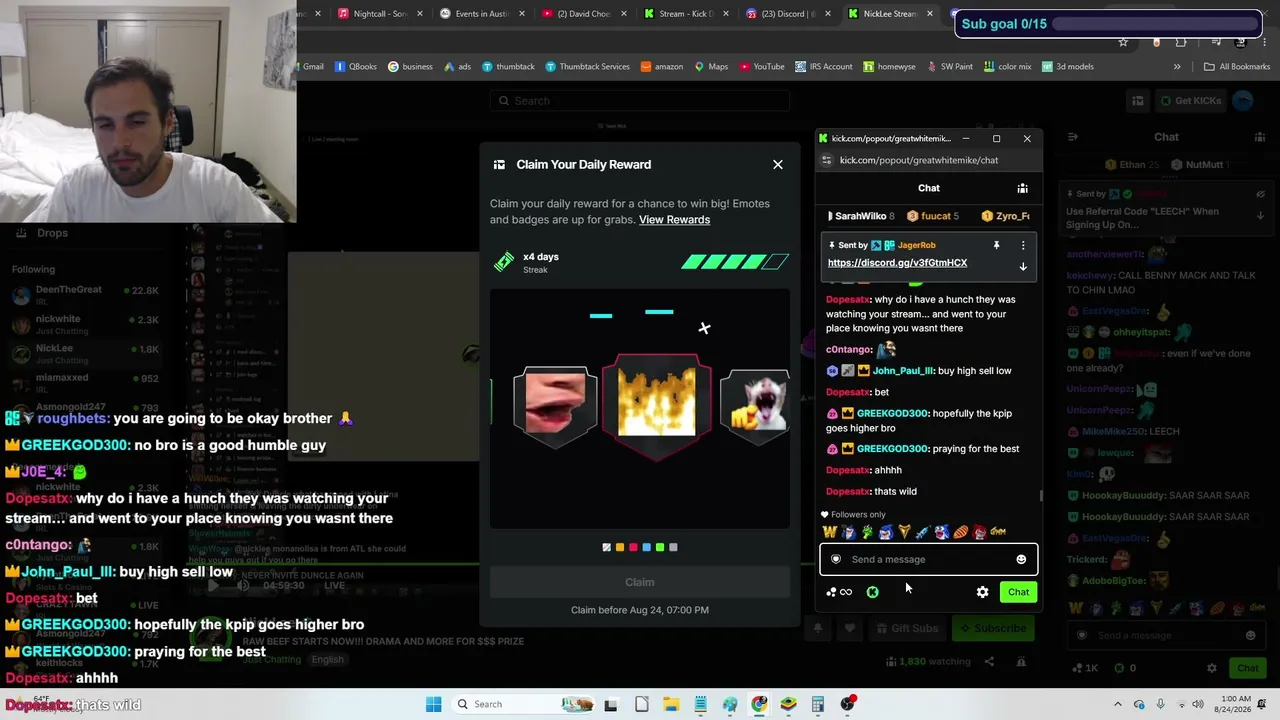Open the chat identity shield icon in popout
Viewport: 1280px width, 720px height.
pos(836,560)
